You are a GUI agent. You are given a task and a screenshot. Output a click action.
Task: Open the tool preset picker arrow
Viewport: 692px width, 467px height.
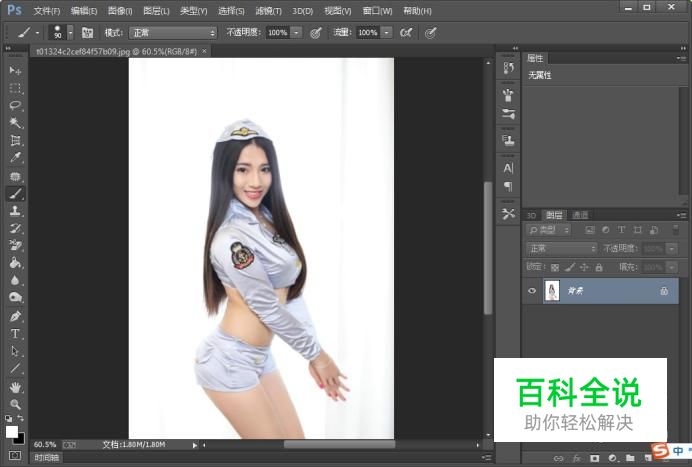38,33
